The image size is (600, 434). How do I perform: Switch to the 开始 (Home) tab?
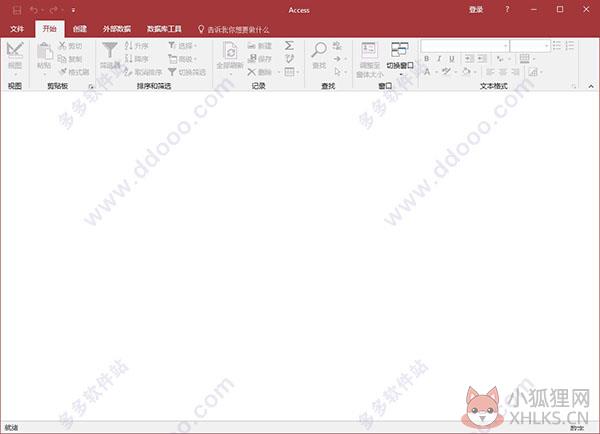click(x=49, y=29)
